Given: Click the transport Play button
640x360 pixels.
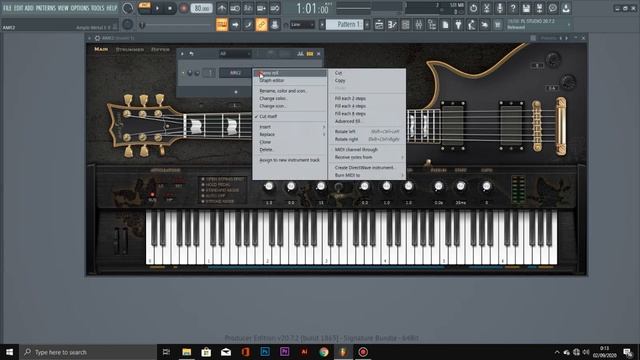Looking at the screenshot, I should coord(157,9).
